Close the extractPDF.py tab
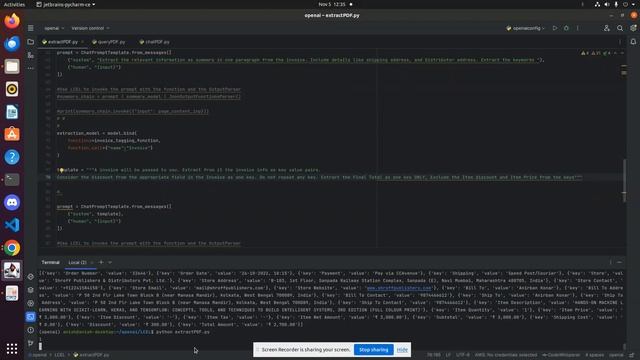The width and height of the screenshot is (640, 360). click(x=82, y=42)
